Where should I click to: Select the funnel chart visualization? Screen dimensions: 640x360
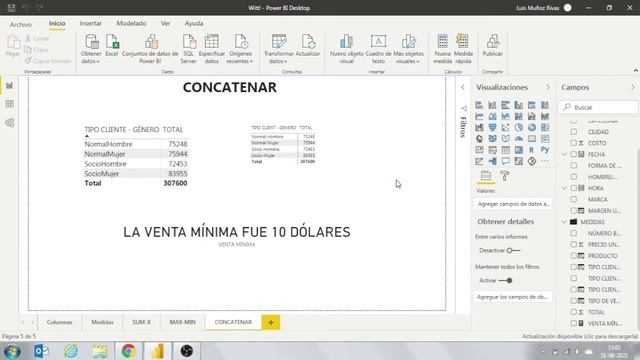[x=492, y=127]
